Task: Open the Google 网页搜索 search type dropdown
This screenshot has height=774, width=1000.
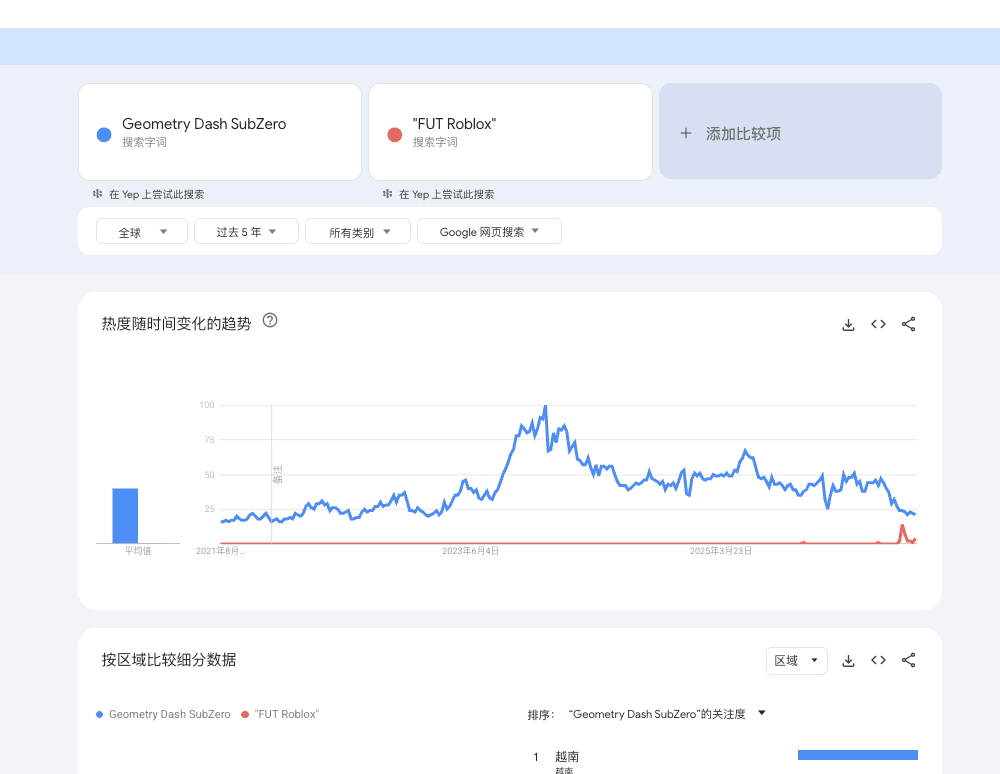Action: 489,231
